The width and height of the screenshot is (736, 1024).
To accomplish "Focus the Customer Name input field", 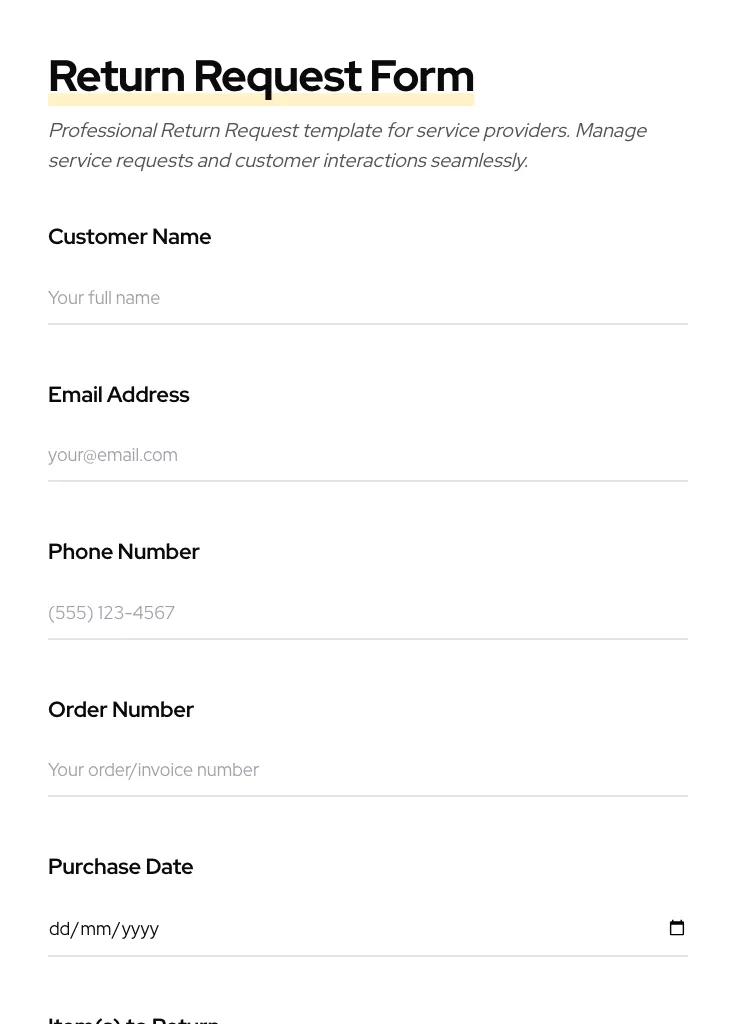I will pyautogui.click(x=368, y=298).
